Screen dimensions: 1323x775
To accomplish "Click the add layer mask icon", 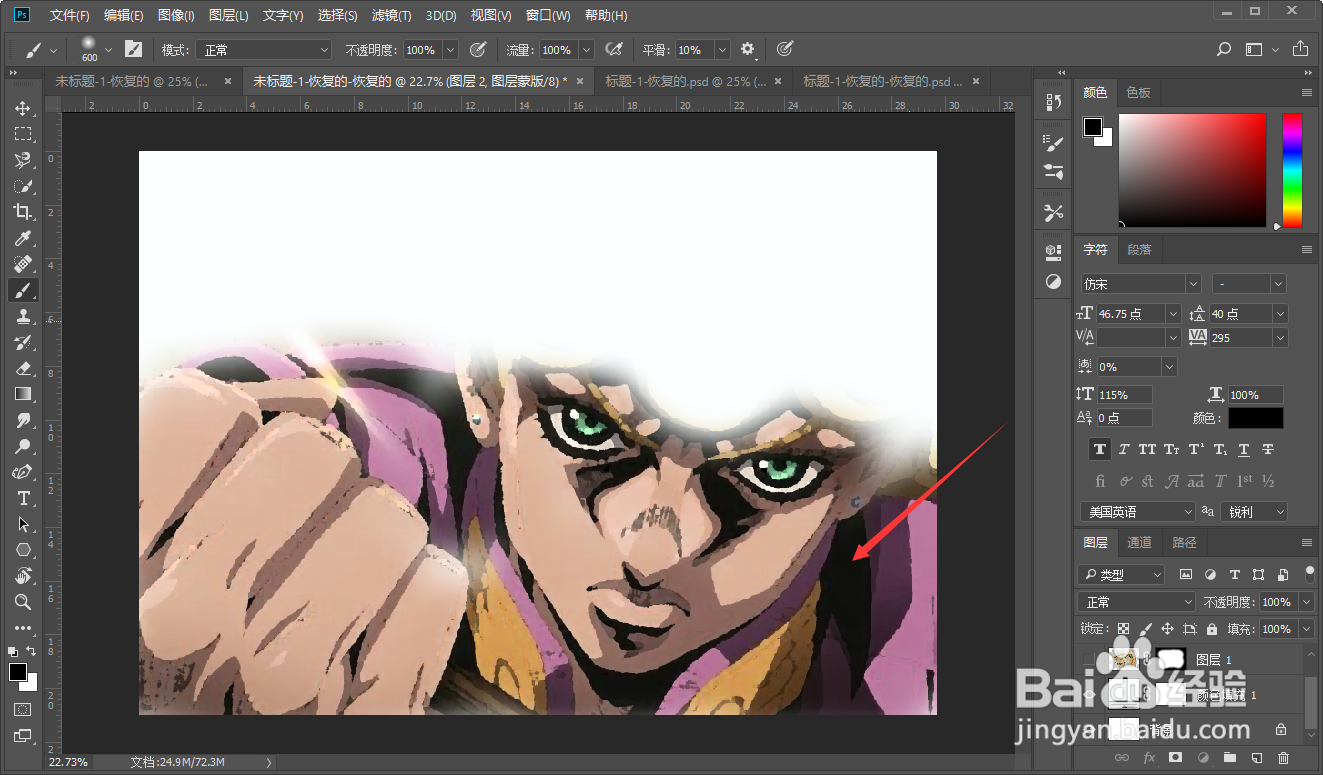I will tap(1176, 758).
